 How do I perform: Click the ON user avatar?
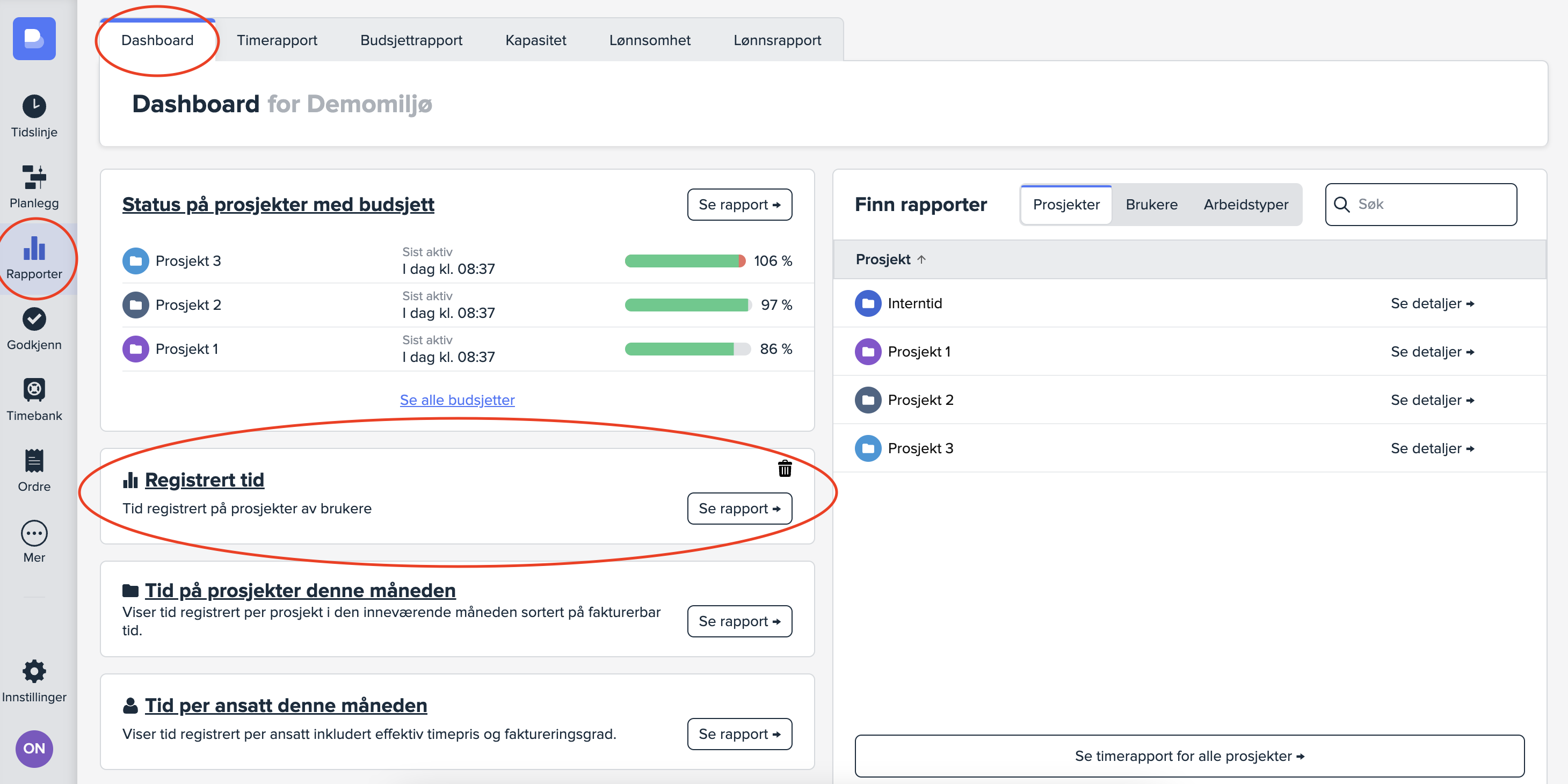(34, 748)
